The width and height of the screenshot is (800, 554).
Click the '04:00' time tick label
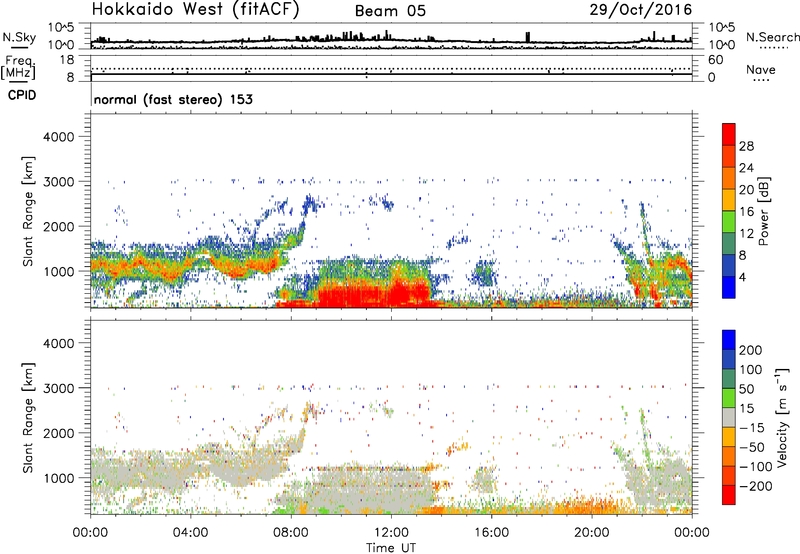click(x=190, y=533)
